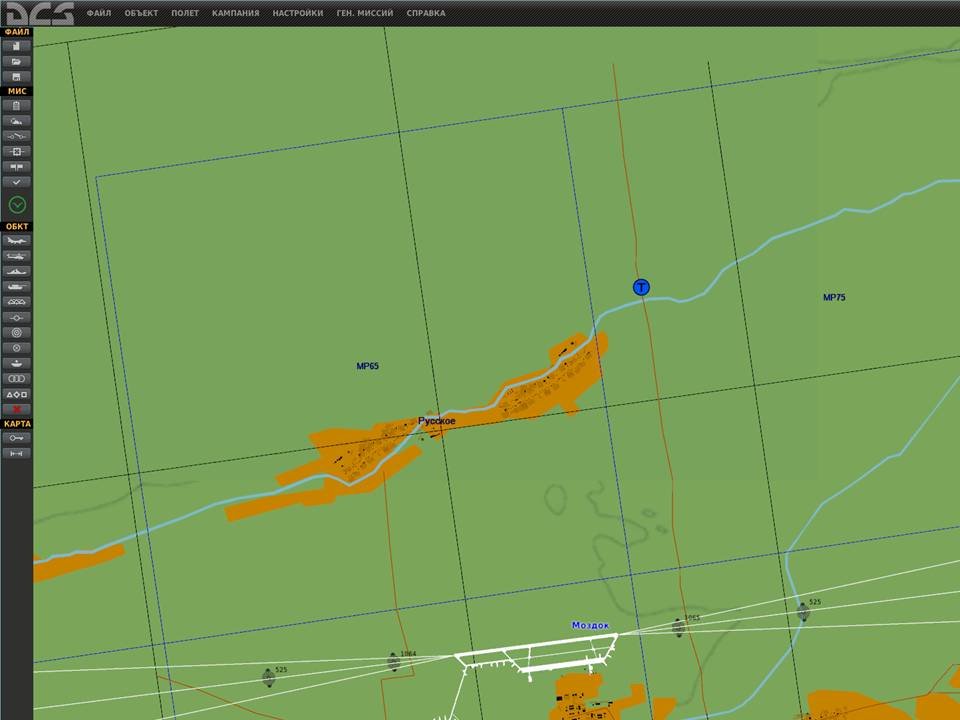Open the triangle-diamond-square shapes tool

click(x=17, y=394)
